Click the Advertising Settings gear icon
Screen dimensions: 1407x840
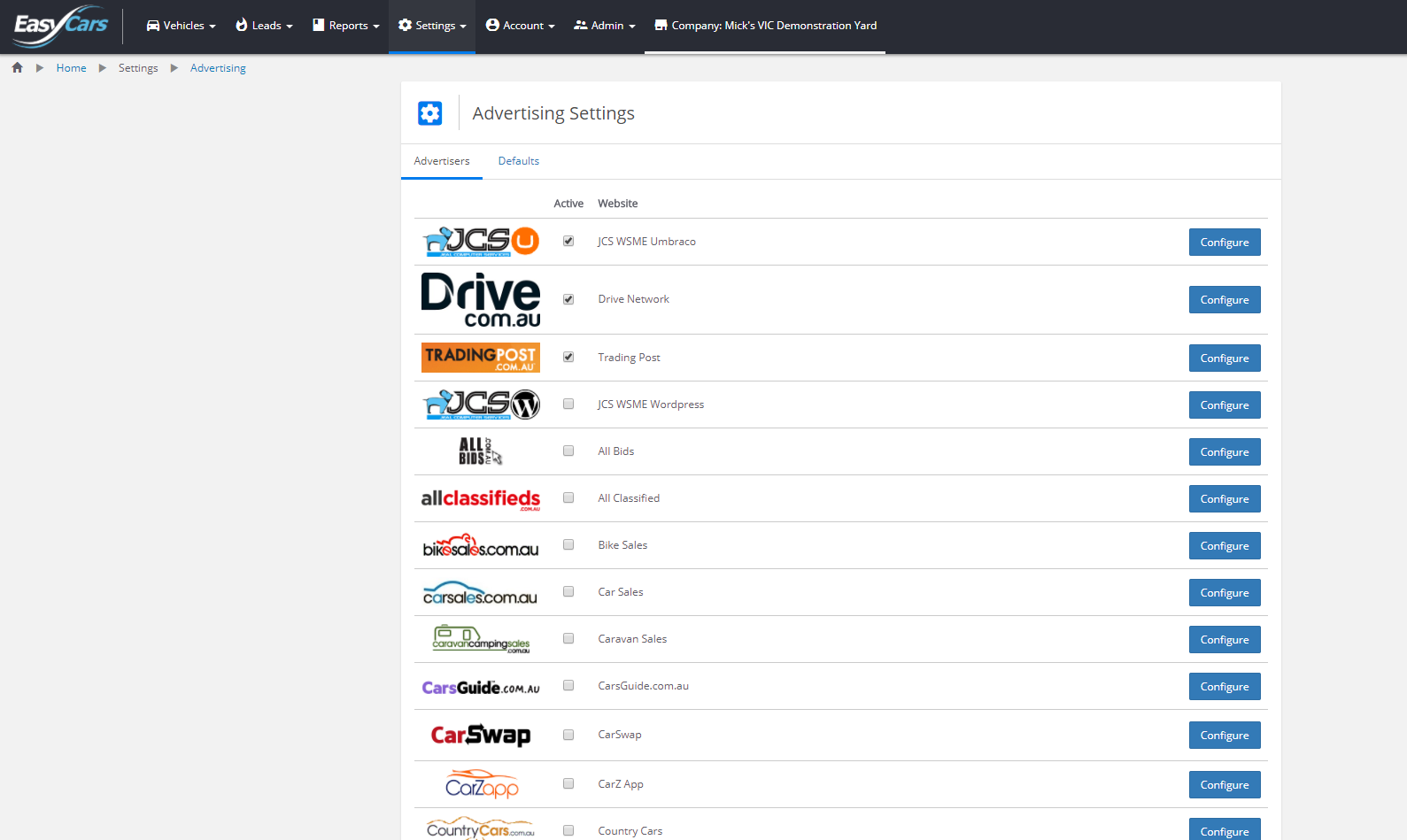(430, 113)
